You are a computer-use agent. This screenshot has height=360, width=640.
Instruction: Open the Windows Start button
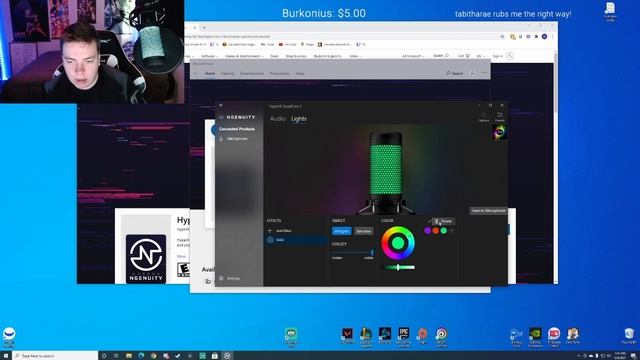pos(6,356)
